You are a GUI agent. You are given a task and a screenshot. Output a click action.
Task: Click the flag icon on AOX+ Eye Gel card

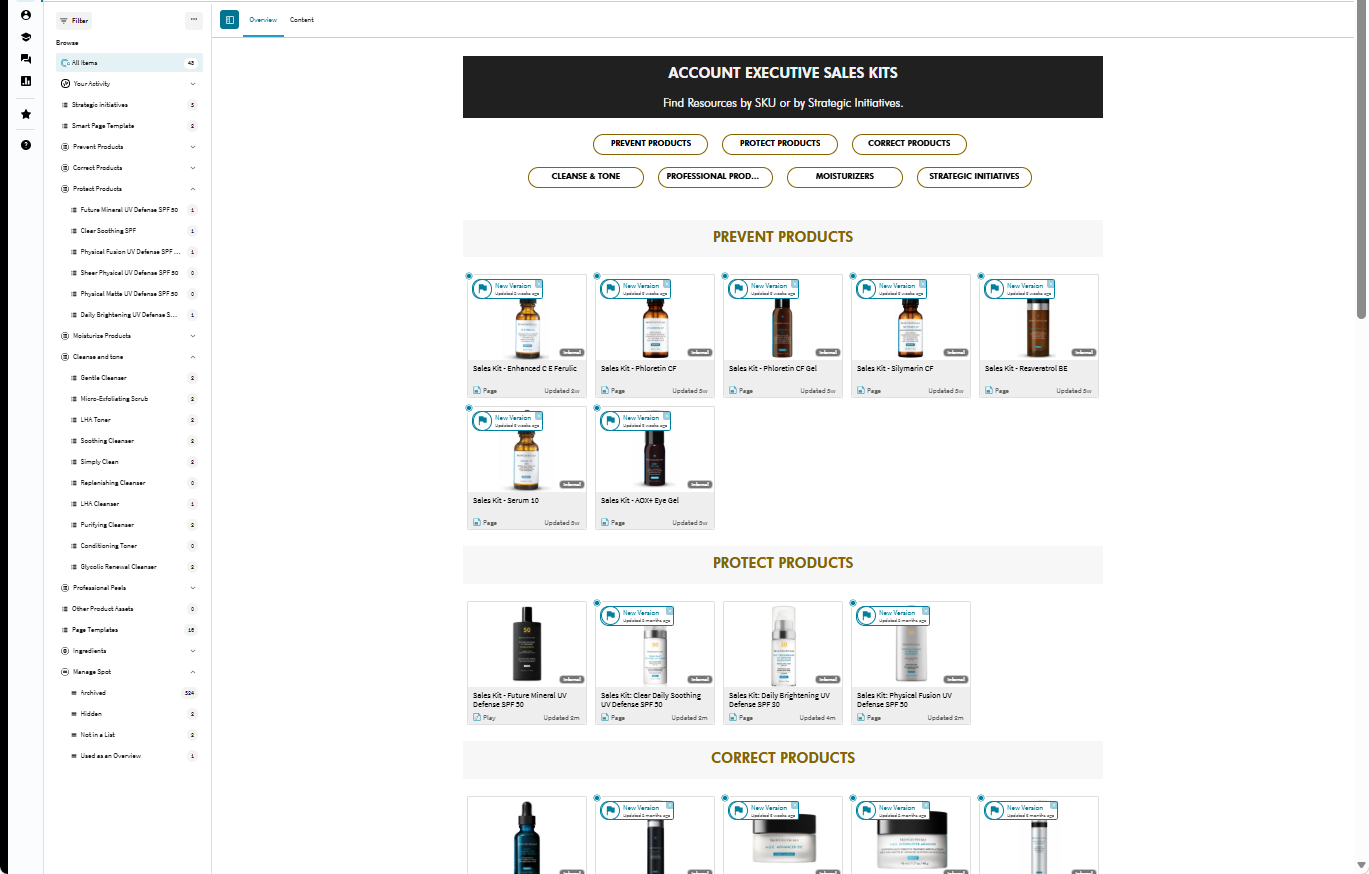(x=610, y=421)
